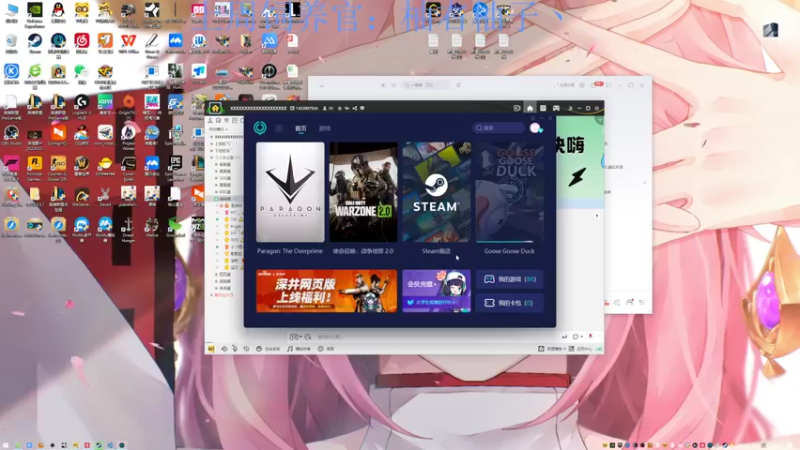Select the Epic Games Launcher desktop icon
The width and height of the screenshot is (800, 450).
(175, 167)
